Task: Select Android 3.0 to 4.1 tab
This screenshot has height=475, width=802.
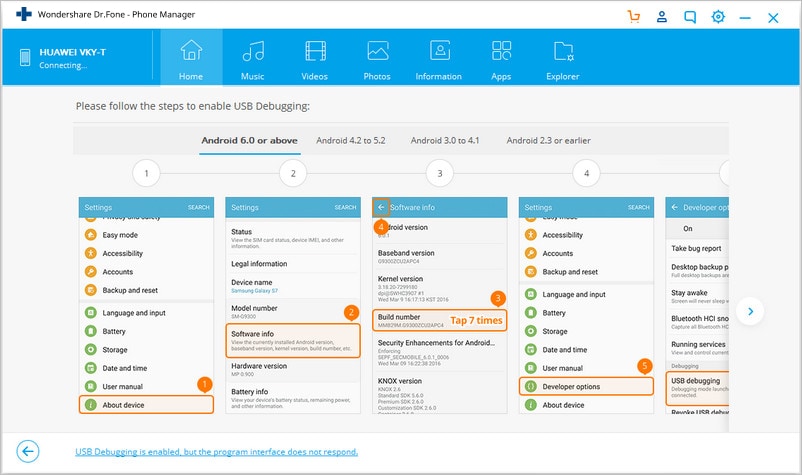Action: [445, 141]
